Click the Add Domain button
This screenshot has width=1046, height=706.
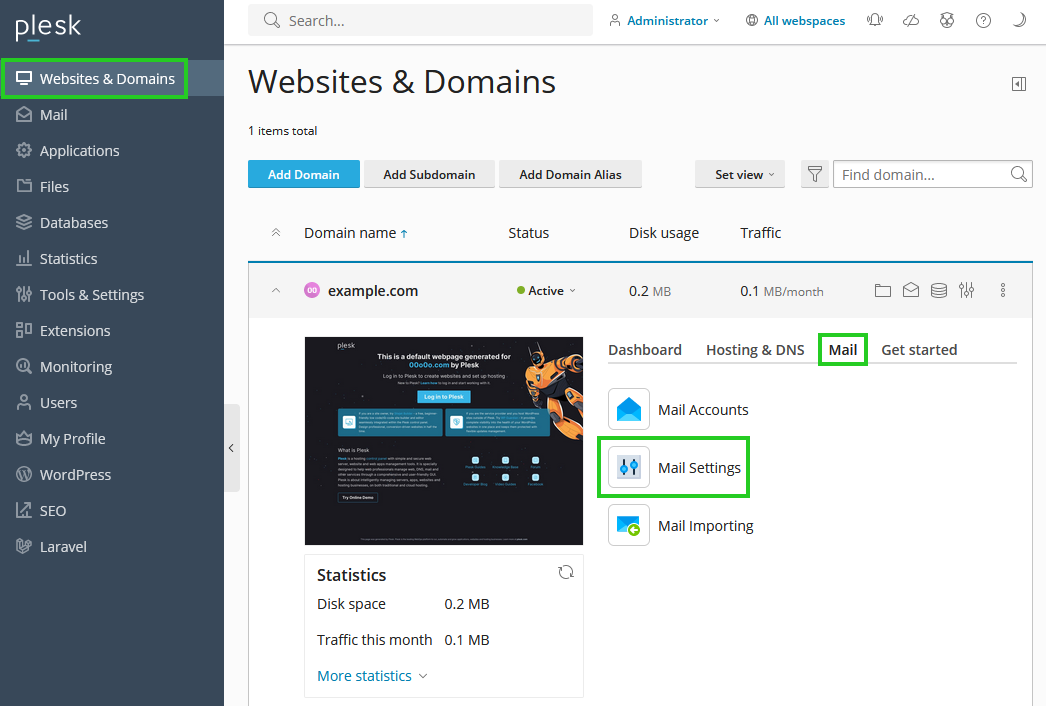coord(303,174)
